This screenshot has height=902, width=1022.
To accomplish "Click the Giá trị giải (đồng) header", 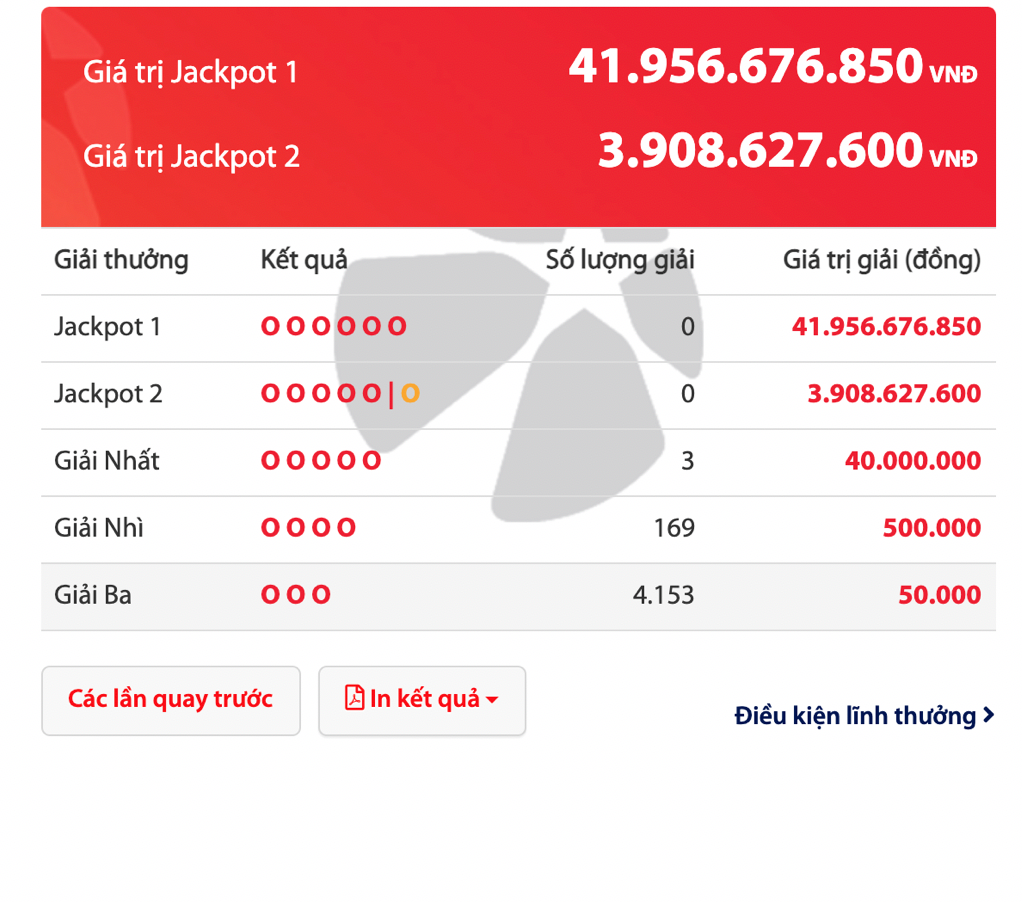I will [x=882, y=260].
